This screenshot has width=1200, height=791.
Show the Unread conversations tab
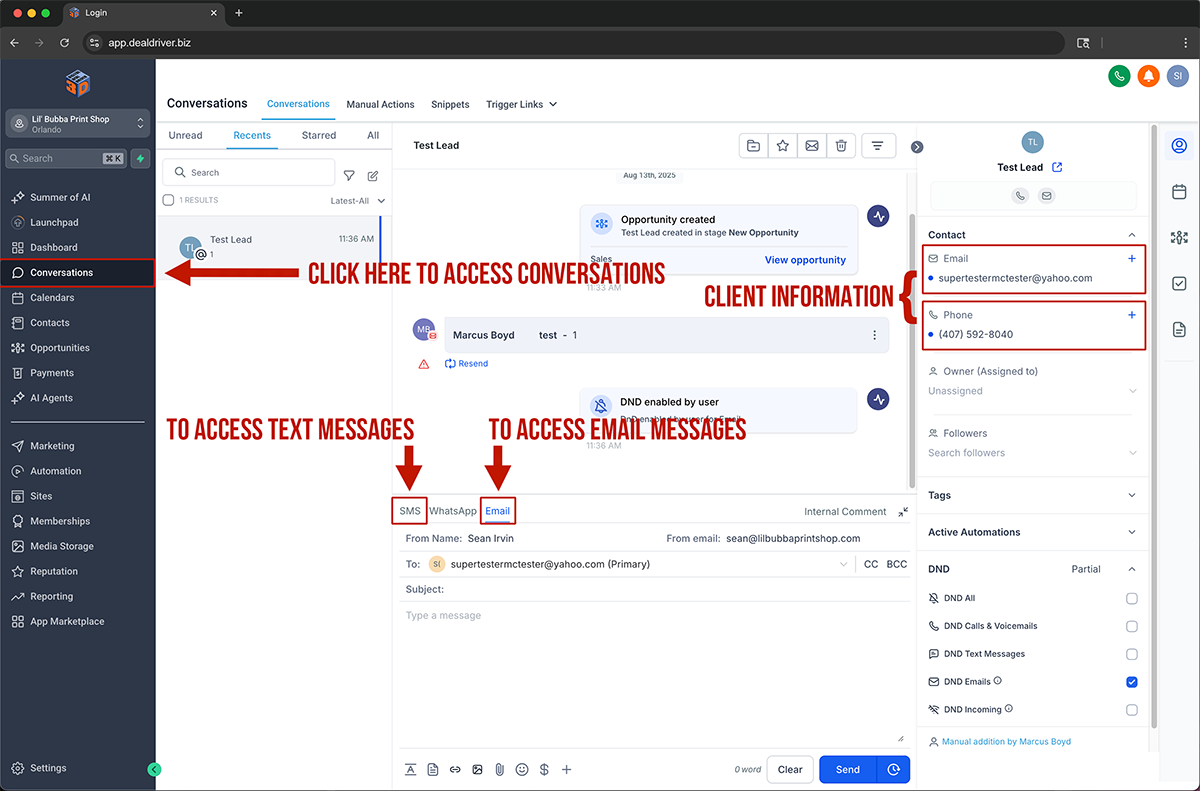coord(185,135)
